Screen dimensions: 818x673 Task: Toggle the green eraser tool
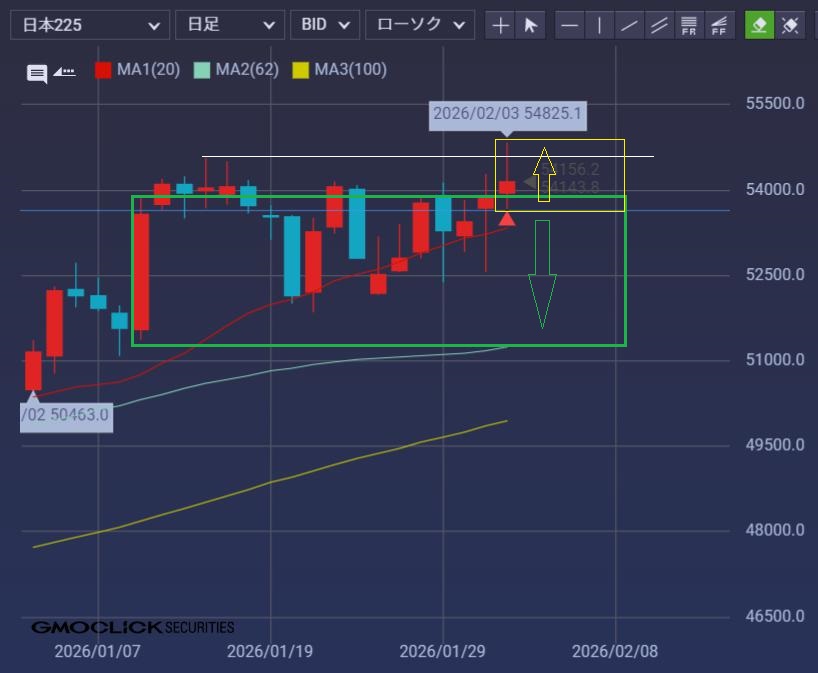760,25
